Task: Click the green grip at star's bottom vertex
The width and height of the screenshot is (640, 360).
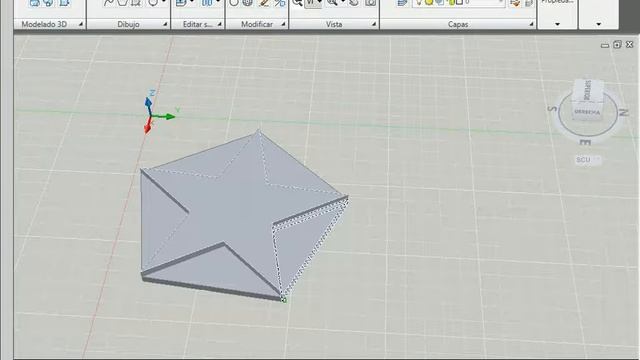Action: [x=284, y=300]
